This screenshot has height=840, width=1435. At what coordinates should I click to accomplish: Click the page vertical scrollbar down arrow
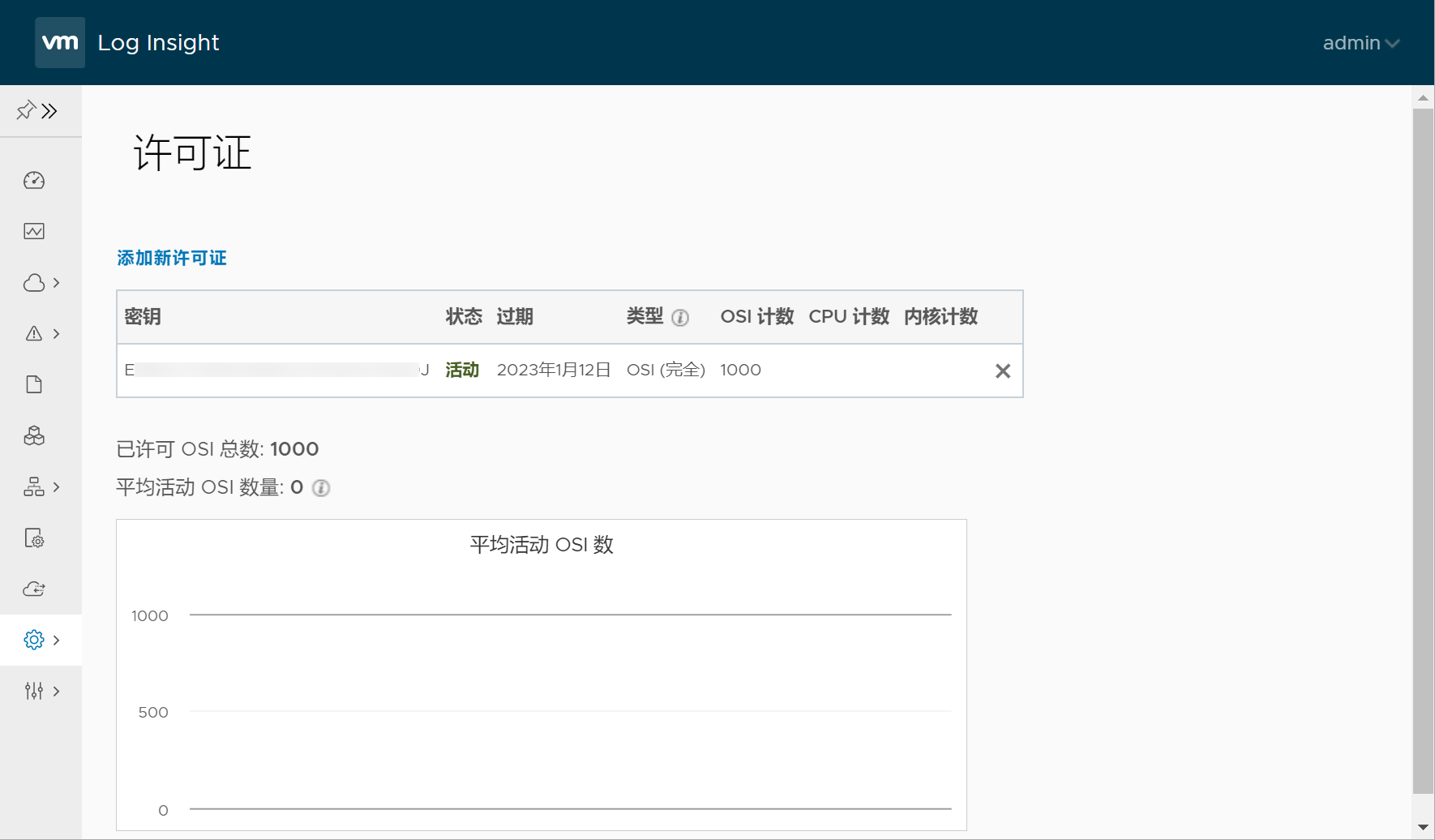point(1423,827)
